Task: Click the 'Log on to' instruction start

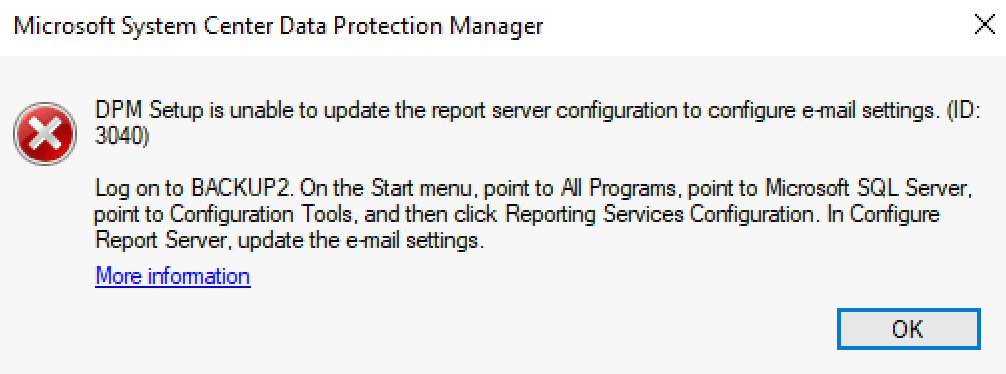Action: (140, 190)
